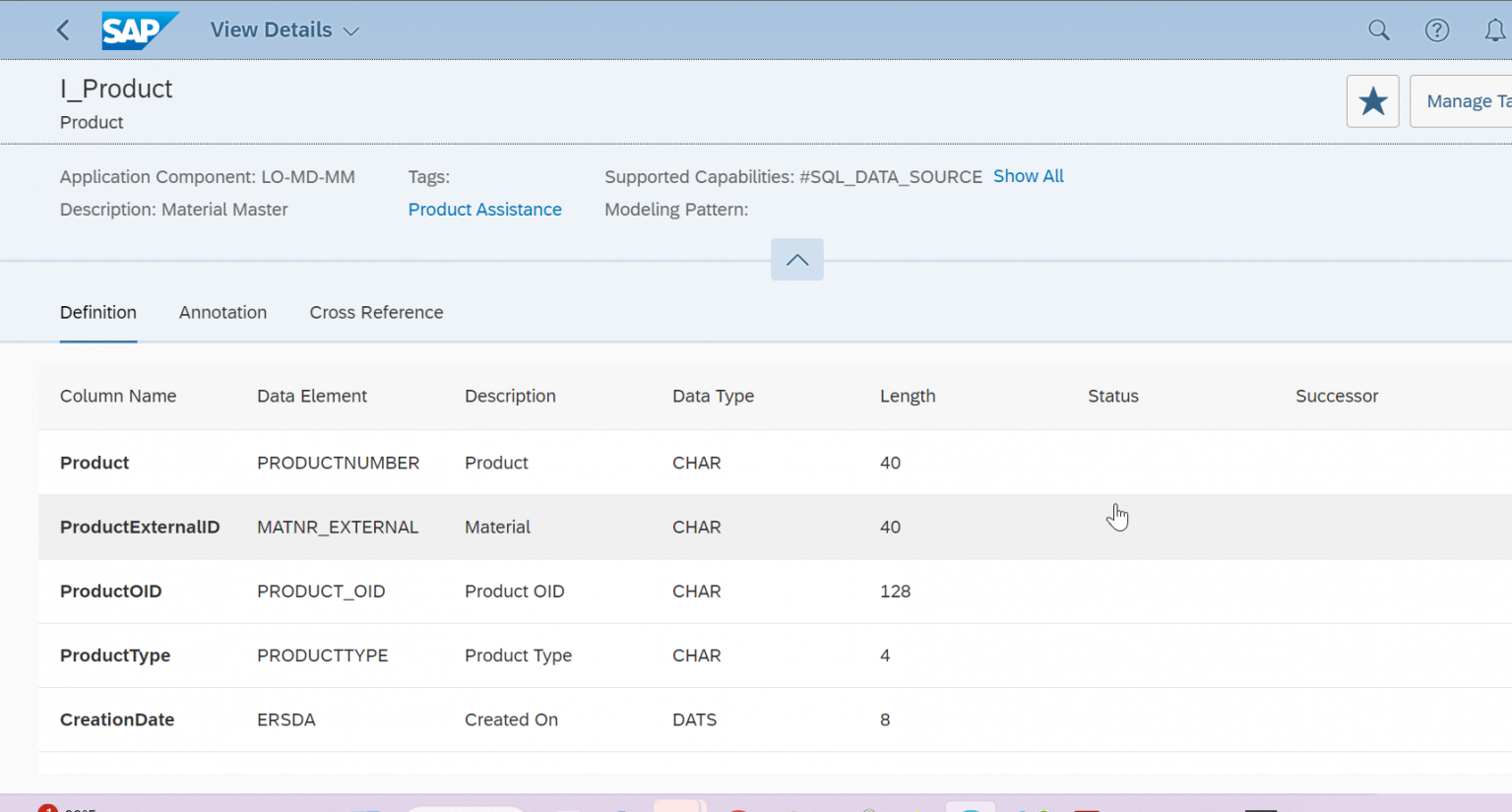Click the PRODUCT_OID data element cell
The width and height of the screenshot is (1512, 812).
(321, 591)
